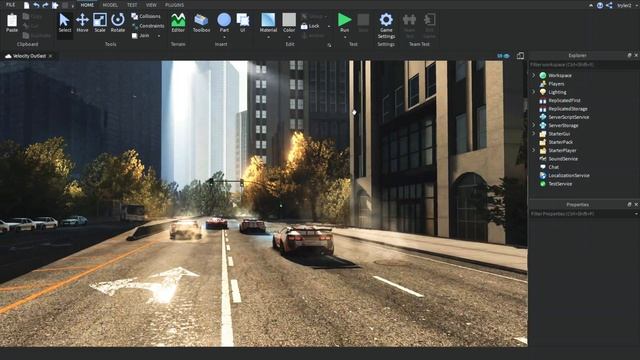This screenshot has width=640, height=360.
Task: Click the device emulator icon above the viewport
Action: point(520,56)
